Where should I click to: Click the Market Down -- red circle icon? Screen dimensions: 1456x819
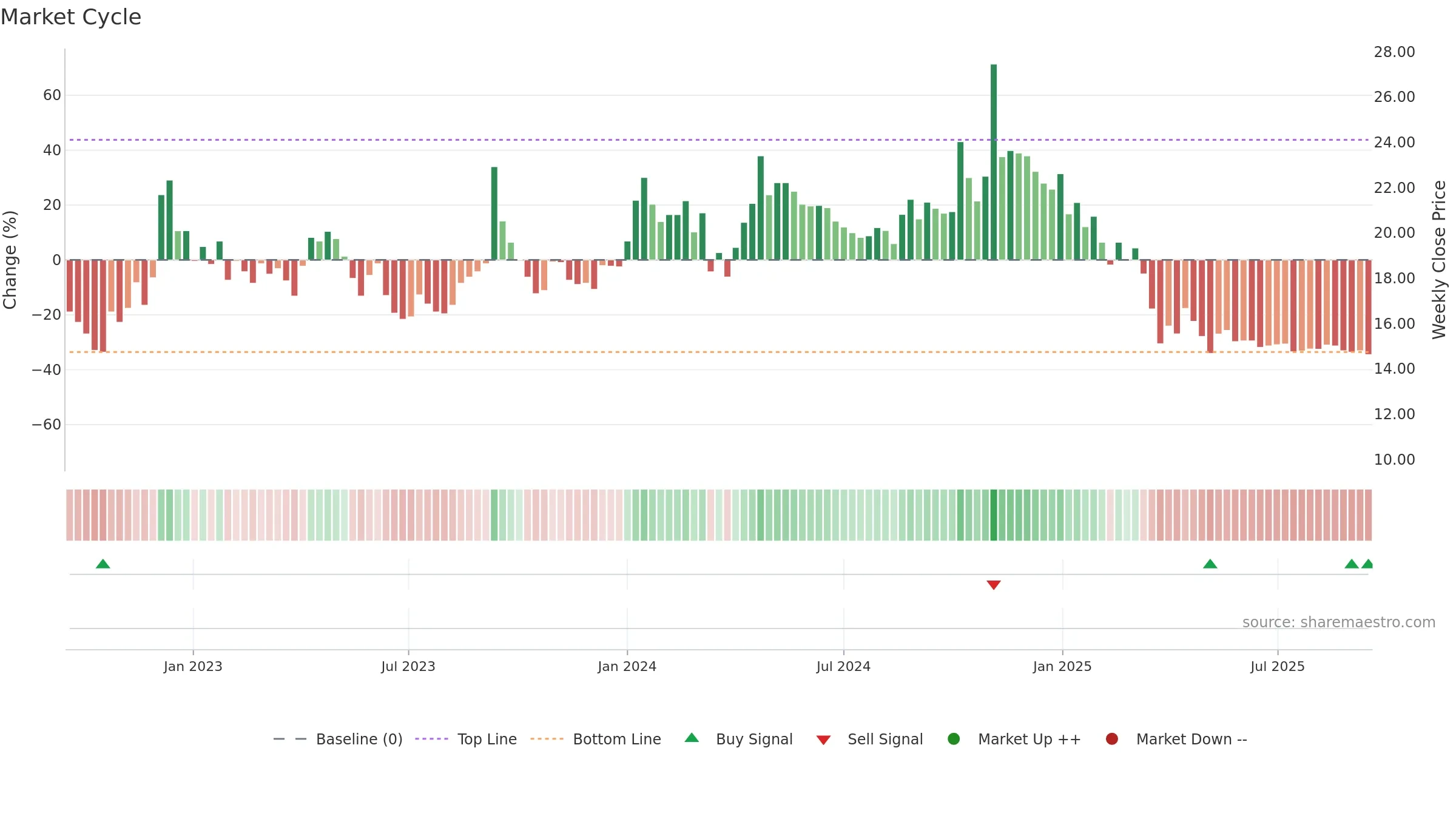coord(1112,739)
